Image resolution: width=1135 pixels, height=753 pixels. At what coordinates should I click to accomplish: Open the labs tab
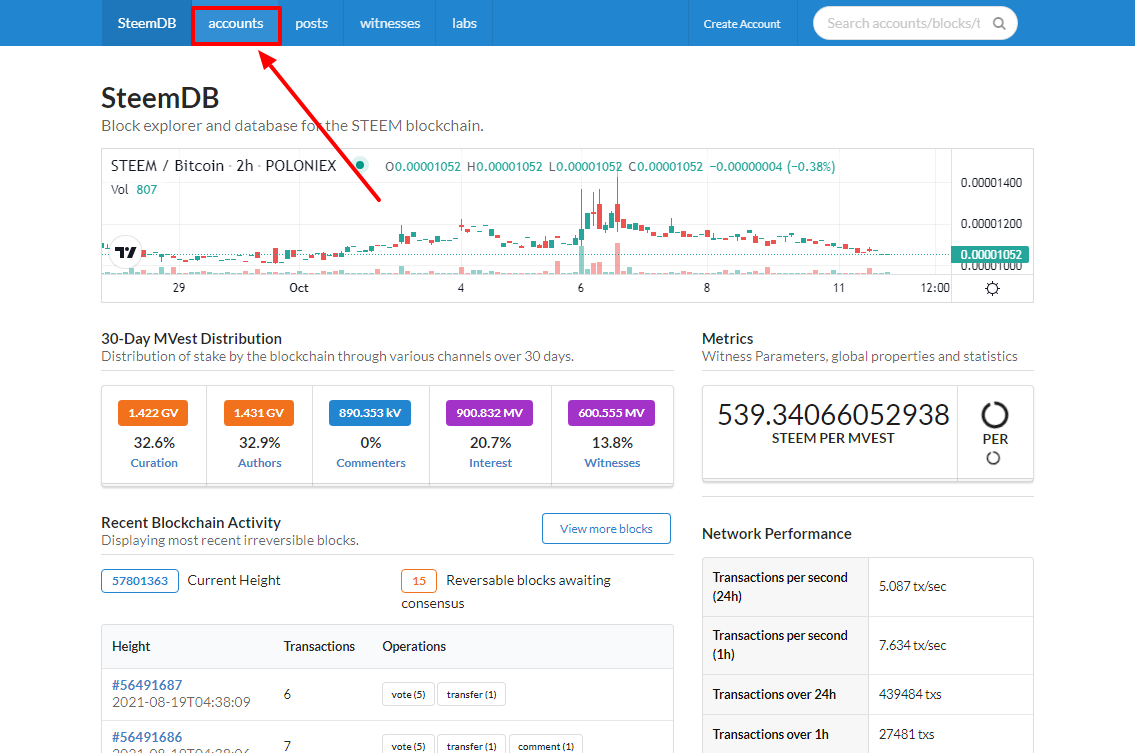click(464, 23)
